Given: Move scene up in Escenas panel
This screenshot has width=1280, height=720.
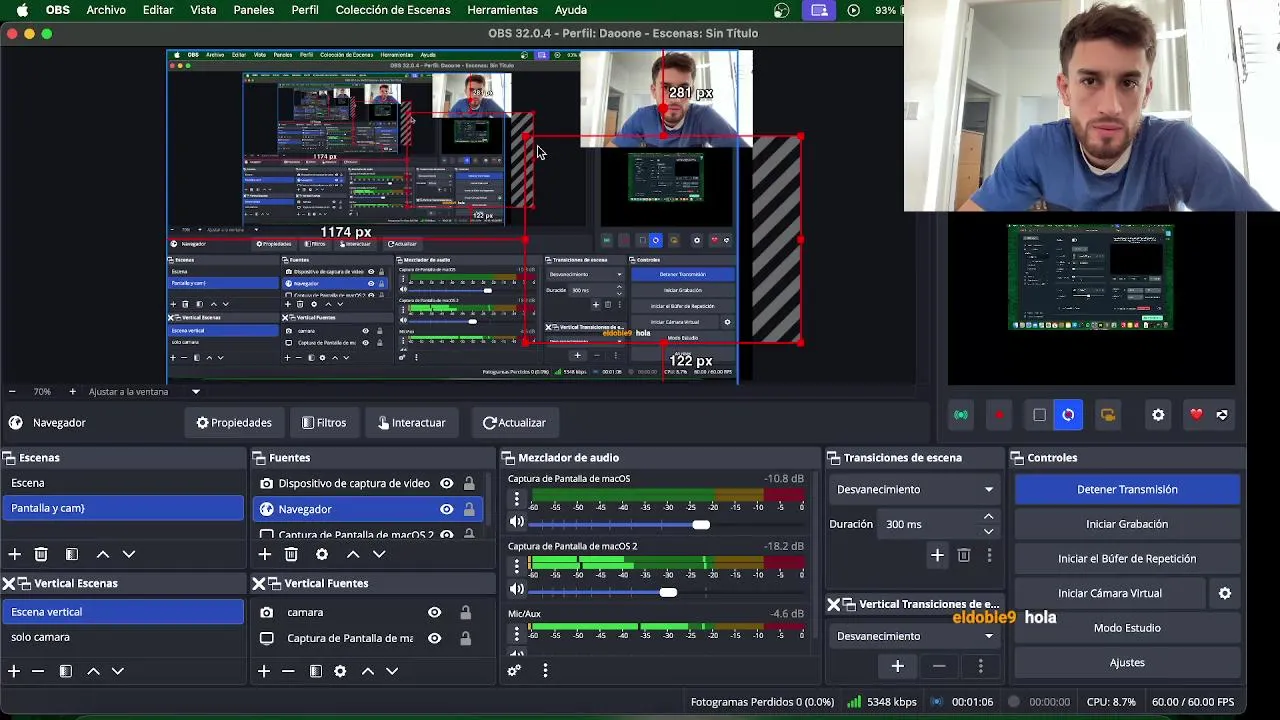Looking at the screenshot, I should (x=103, y=554).
